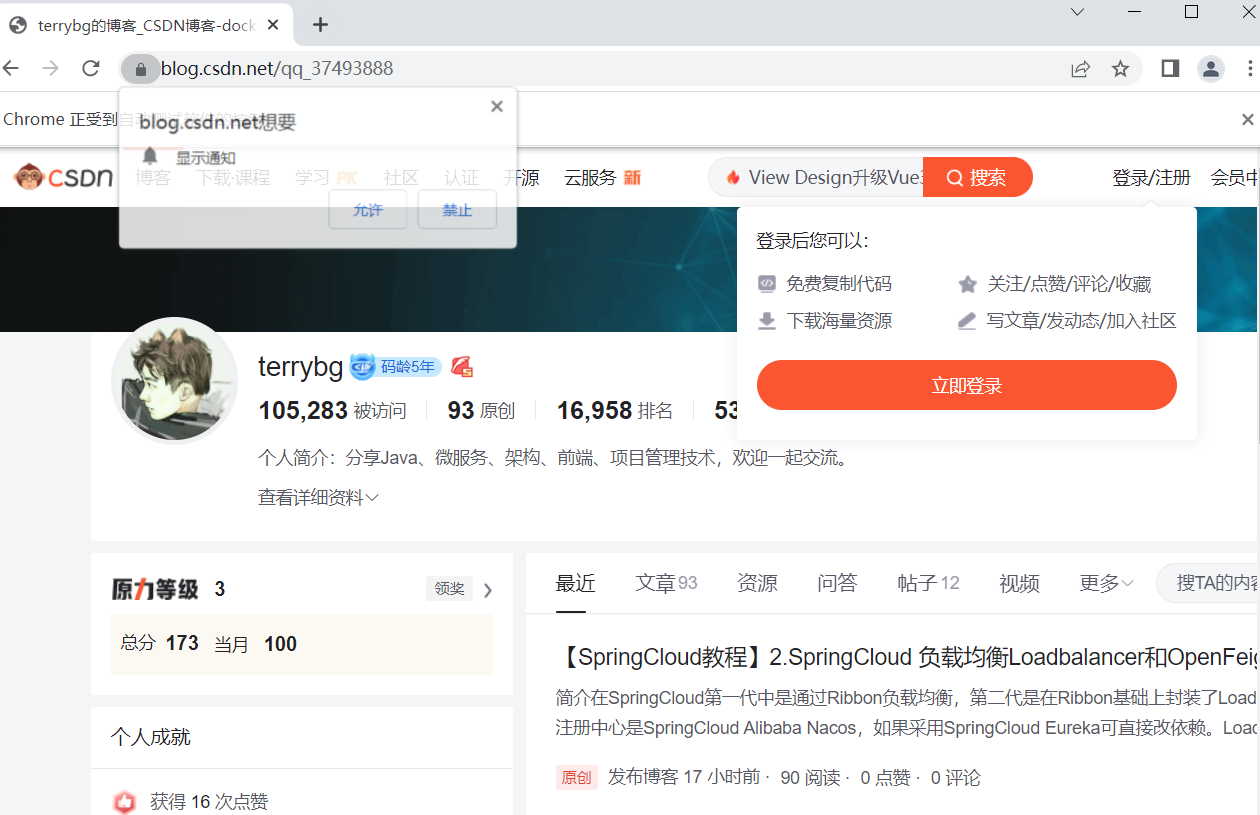Open the 社区 nav item

[x=401, y=177]
